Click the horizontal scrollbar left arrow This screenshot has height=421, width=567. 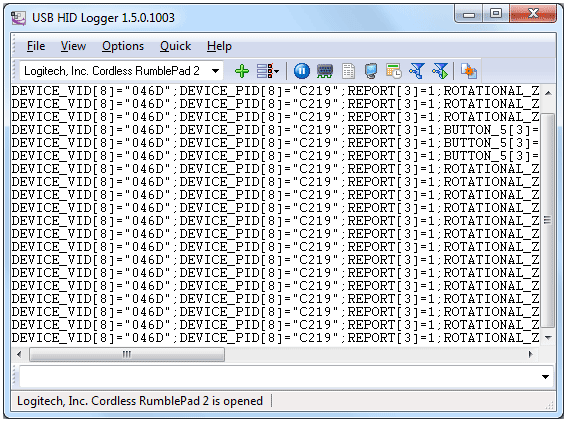tap(19, 354)
